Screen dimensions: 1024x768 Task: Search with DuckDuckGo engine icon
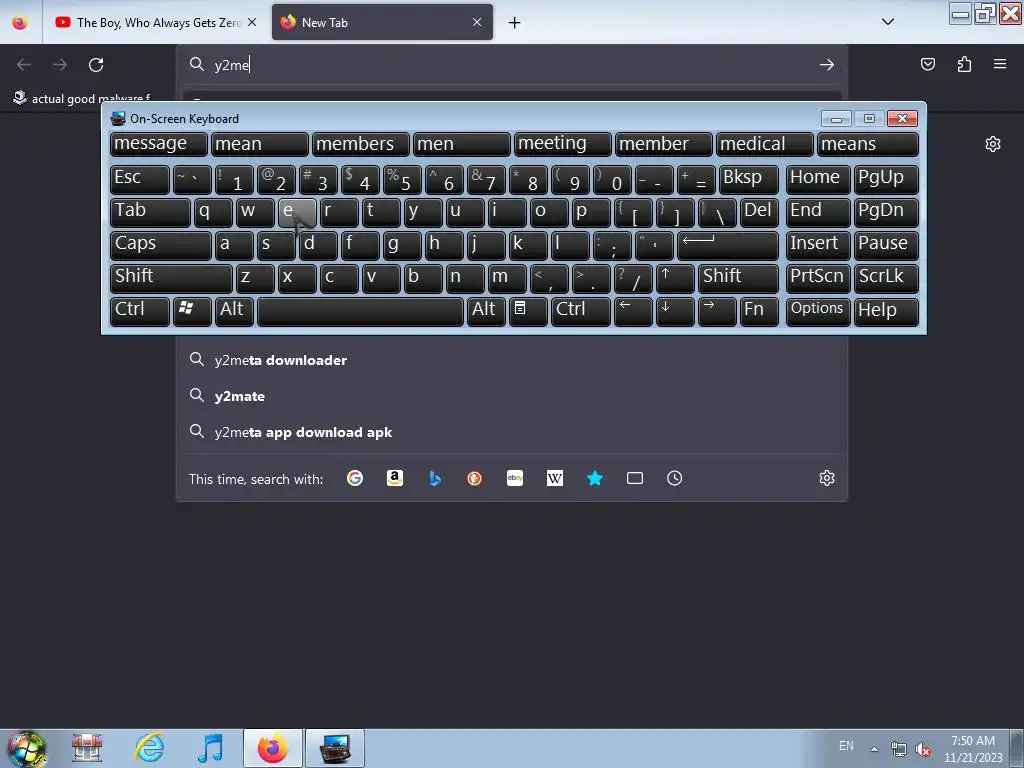[x=475, y=479]
